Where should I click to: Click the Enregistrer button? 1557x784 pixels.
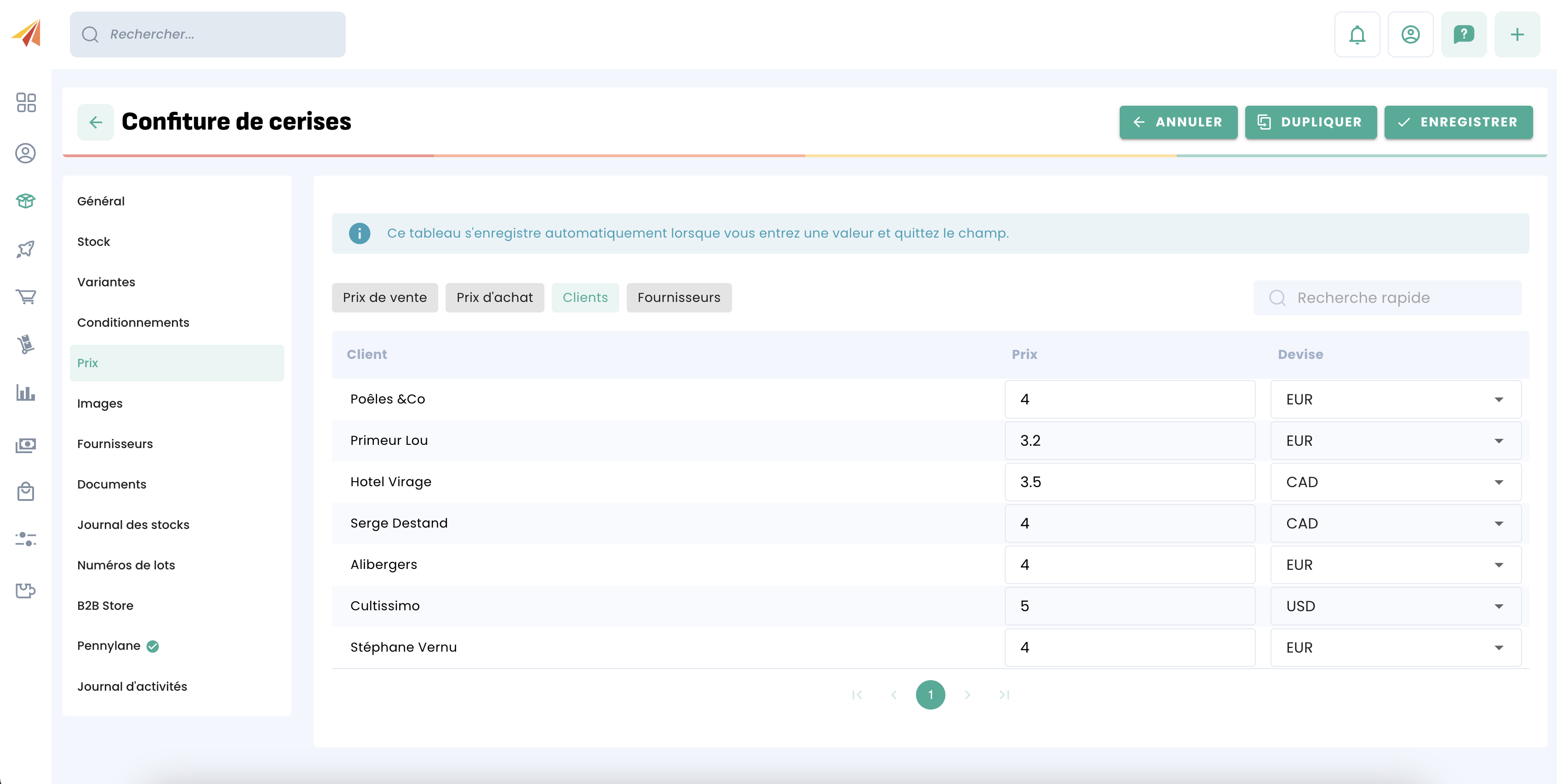click(x=1458, y=122)
